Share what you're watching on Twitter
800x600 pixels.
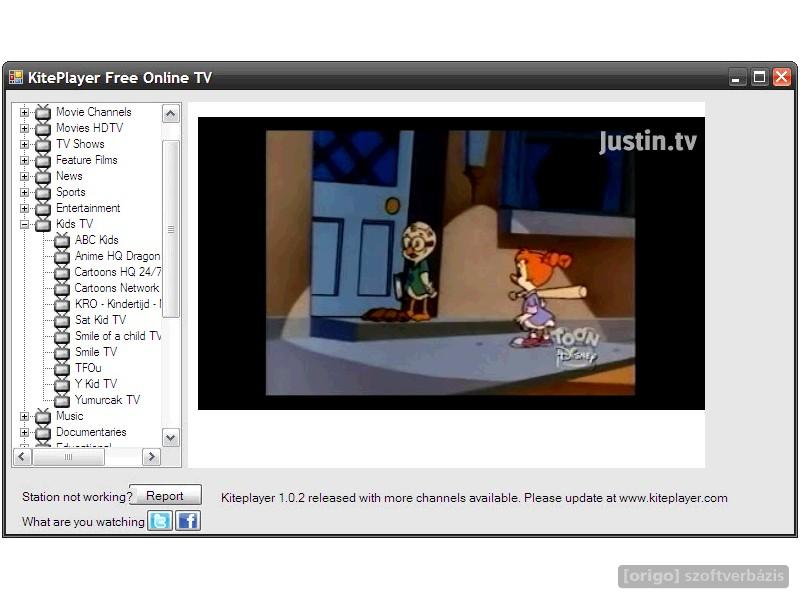click(160, 521)
